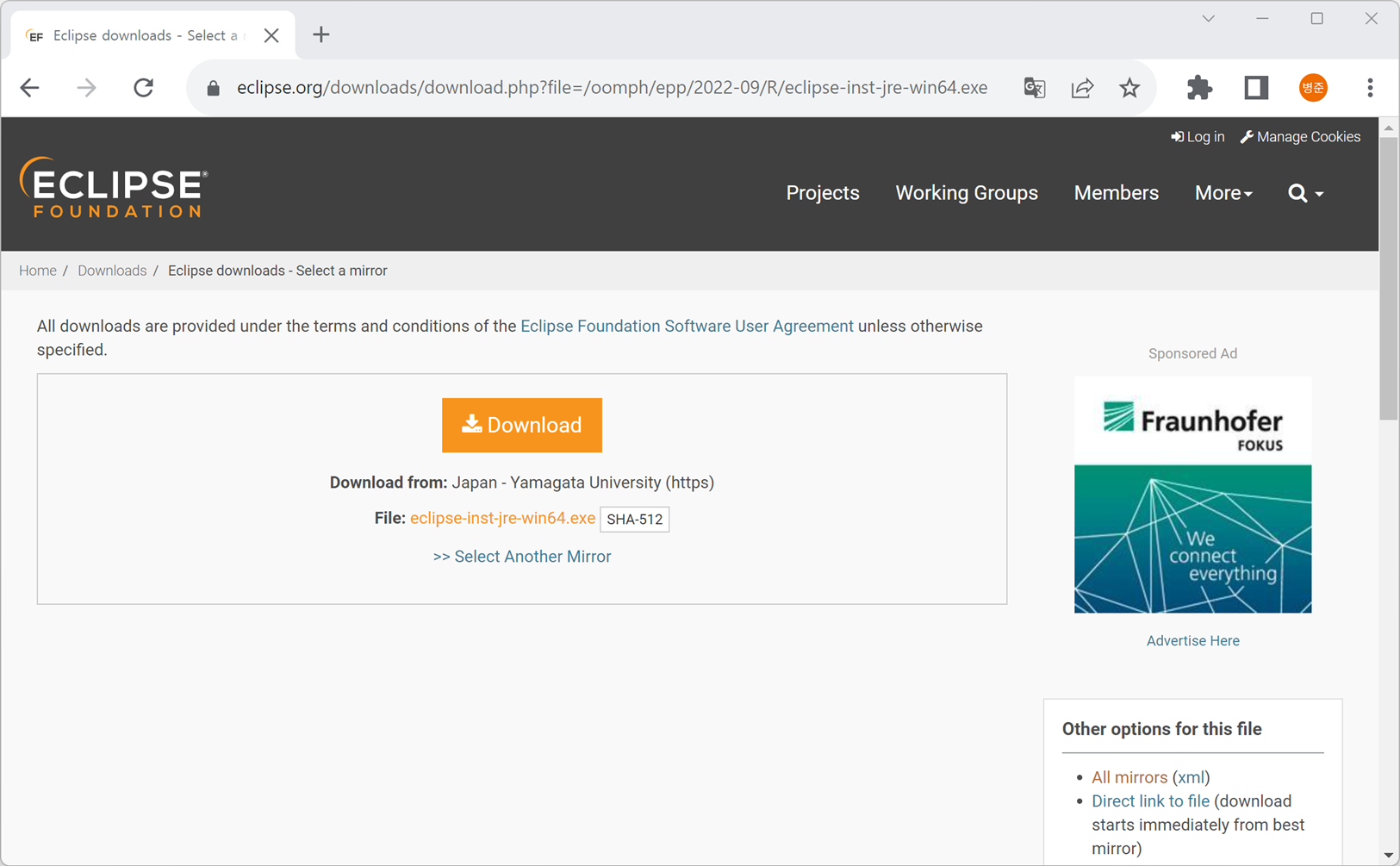The width and height of the screenshot is (1400, 866).
Task: Open Google Translate page icon
Action: click(1035, 88)
